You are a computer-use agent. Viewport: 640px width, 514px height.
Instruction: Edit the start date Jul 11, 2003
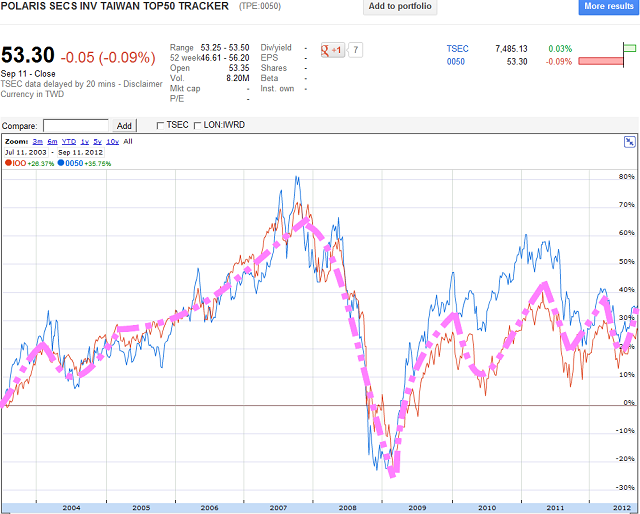pos(26,152)
